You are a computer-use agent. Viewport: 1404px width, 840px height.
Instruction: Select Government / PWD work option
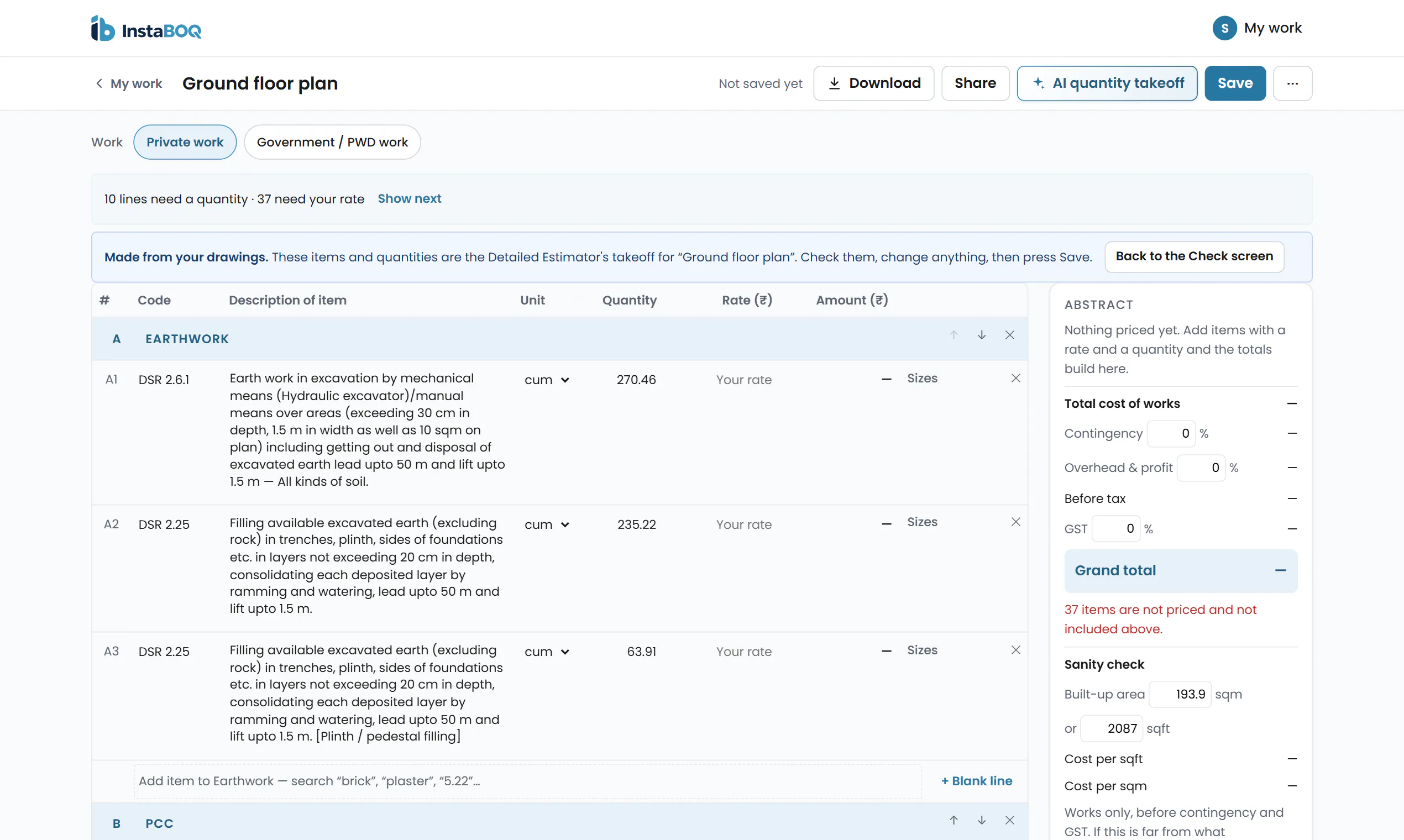click(x=332, y=142)
